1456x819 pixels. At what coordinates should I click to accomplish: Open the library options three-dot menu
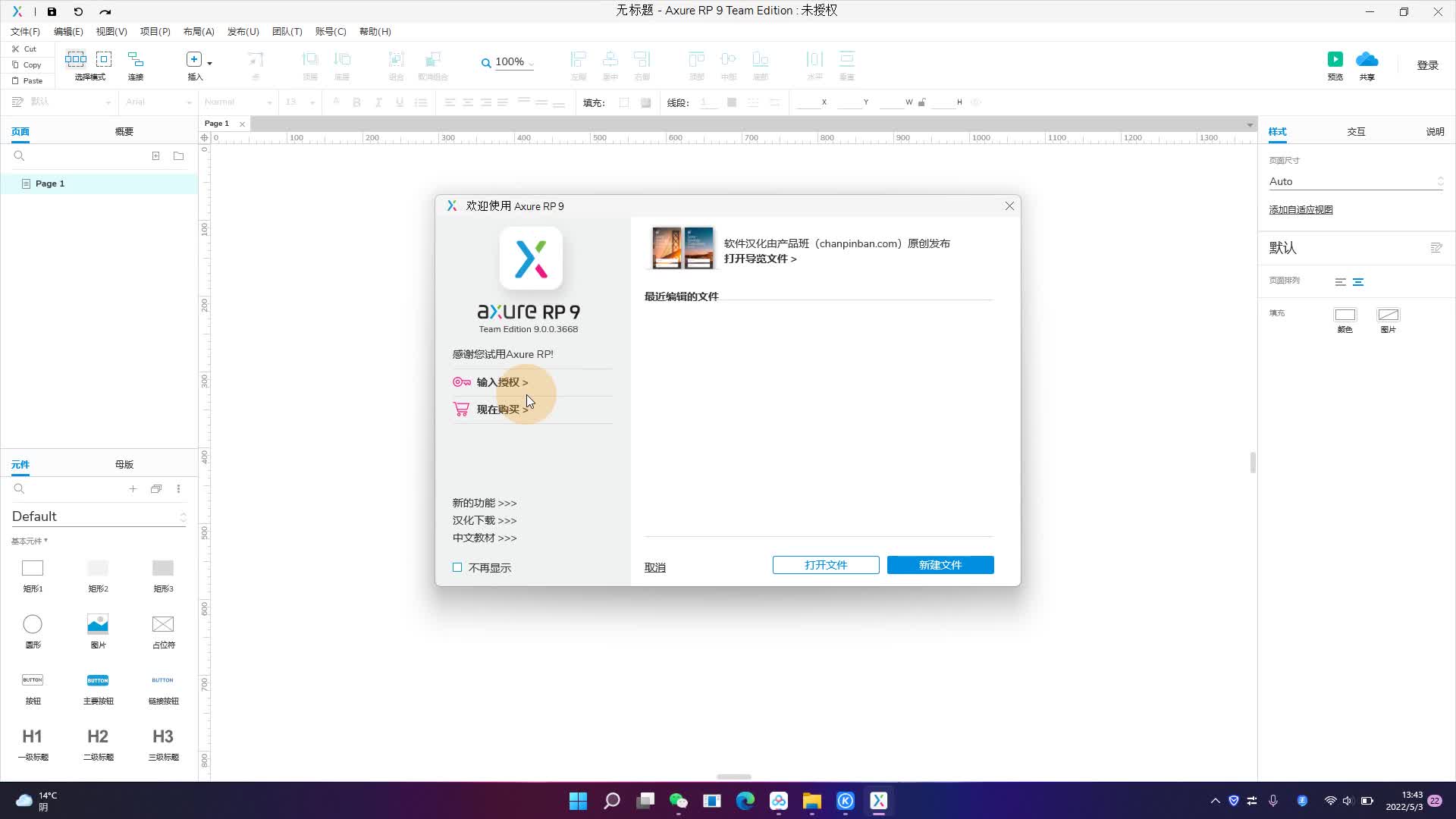tap(178, 488)
